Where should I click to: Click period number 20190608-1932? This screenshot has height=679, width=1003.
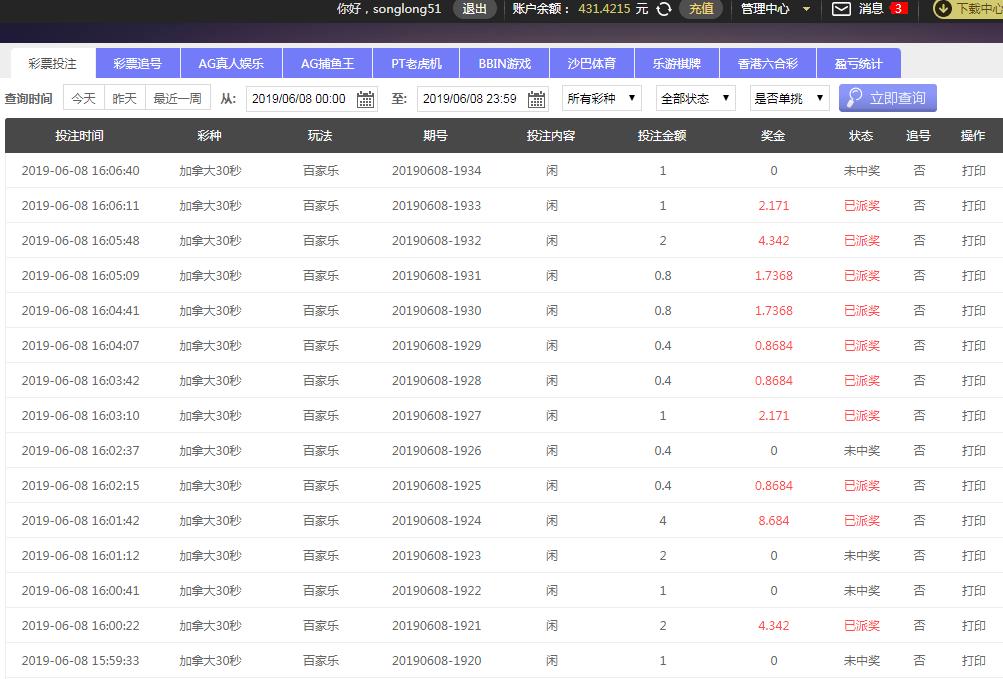pos(436,241)
